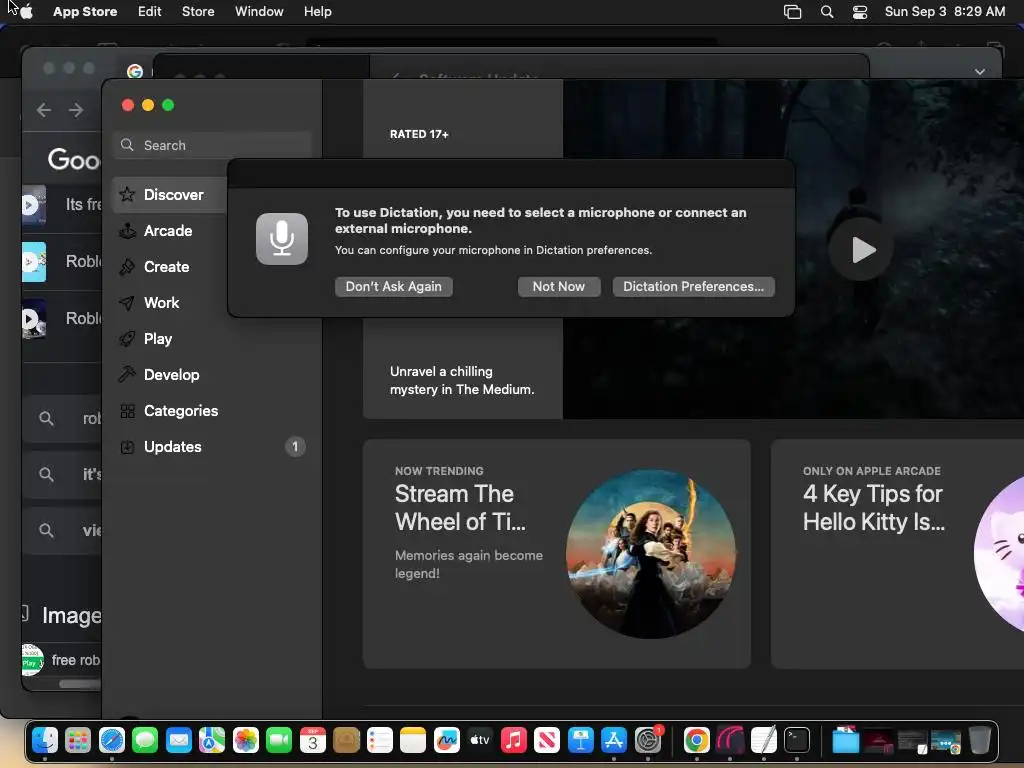Image resolution: width=1024 pixels, height=768 pixels.
Task: Click the microphone icon in Dictation dialog
Action: click(x=282, y=238)
